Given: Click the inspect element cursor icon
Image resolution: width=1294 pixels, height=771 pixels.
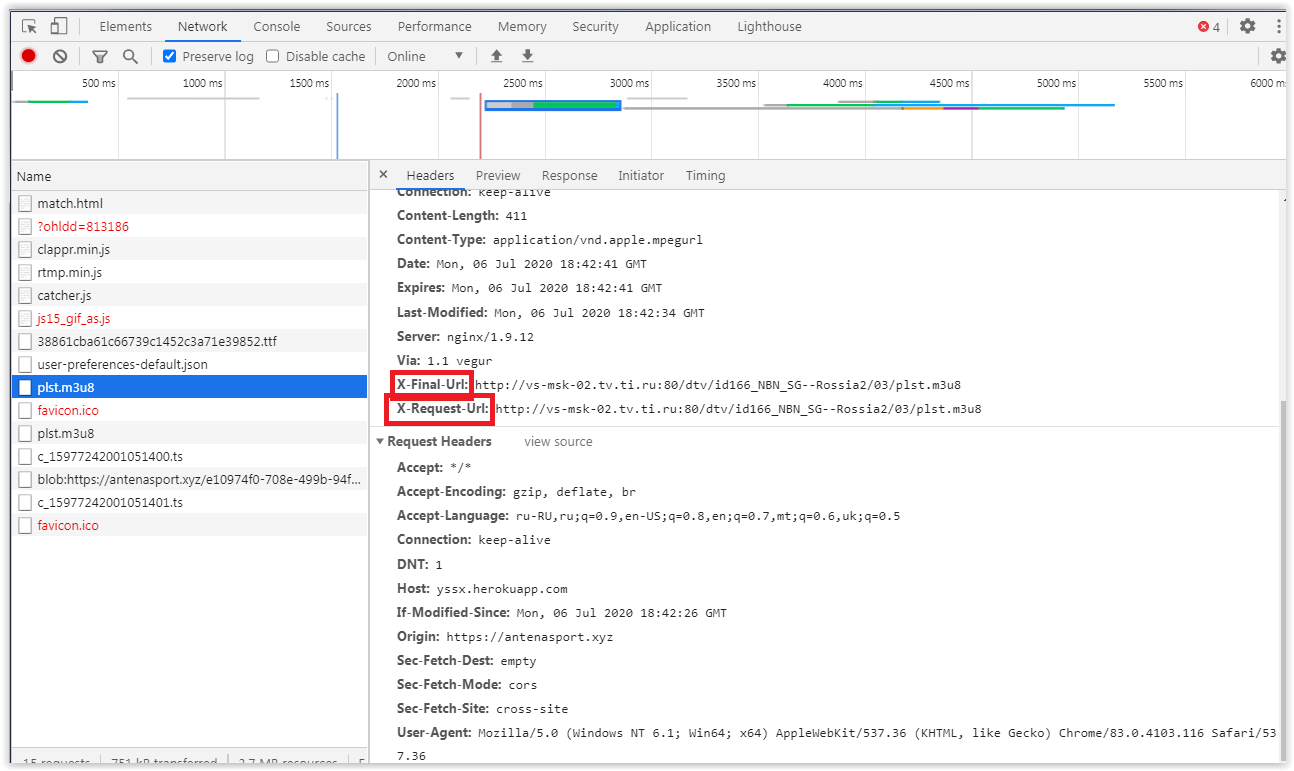Looking at the screenshot, I should pos(29,27).
